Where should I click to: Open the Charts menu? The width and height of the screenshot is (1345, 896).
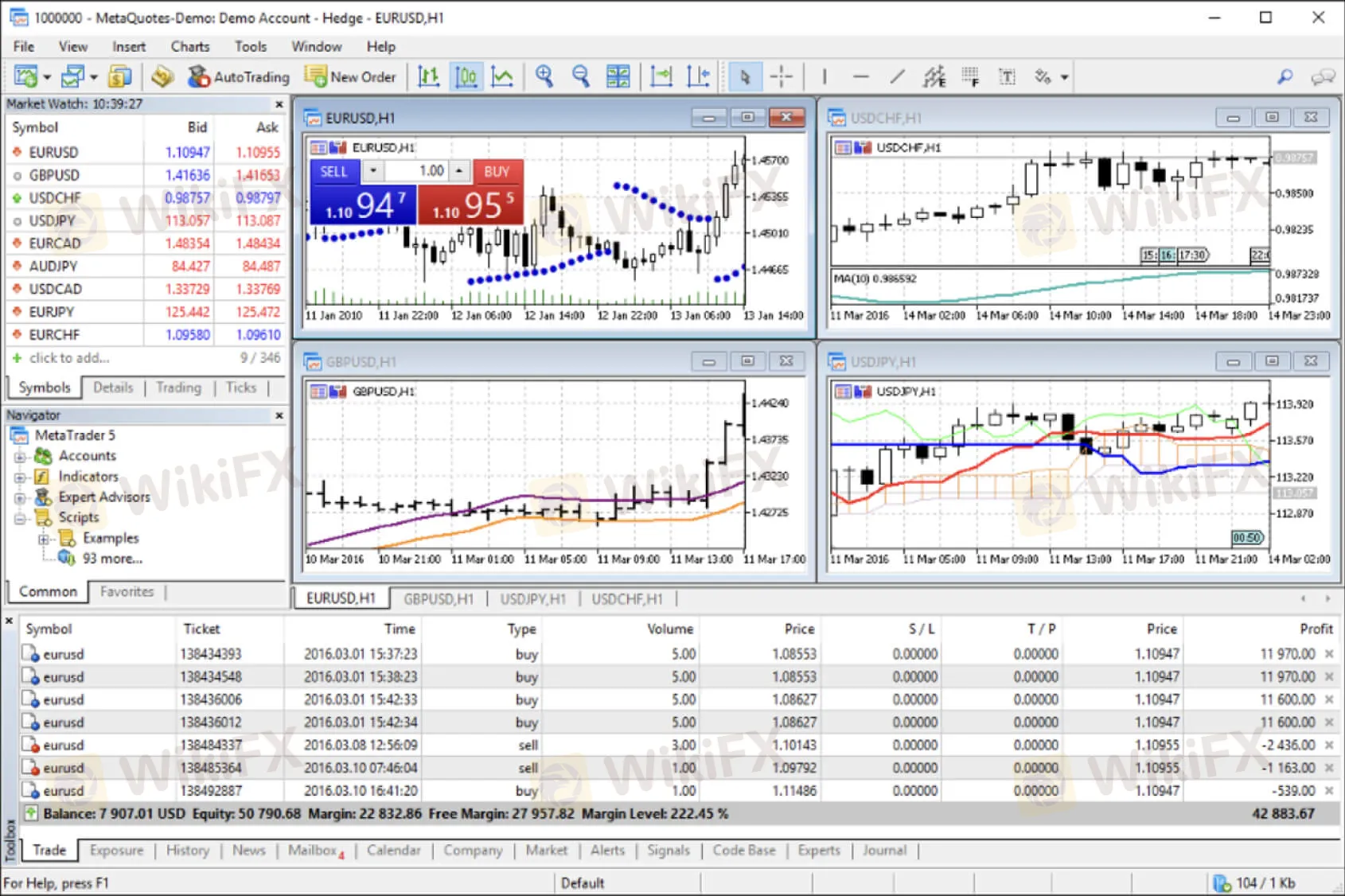tap(189, 46)
